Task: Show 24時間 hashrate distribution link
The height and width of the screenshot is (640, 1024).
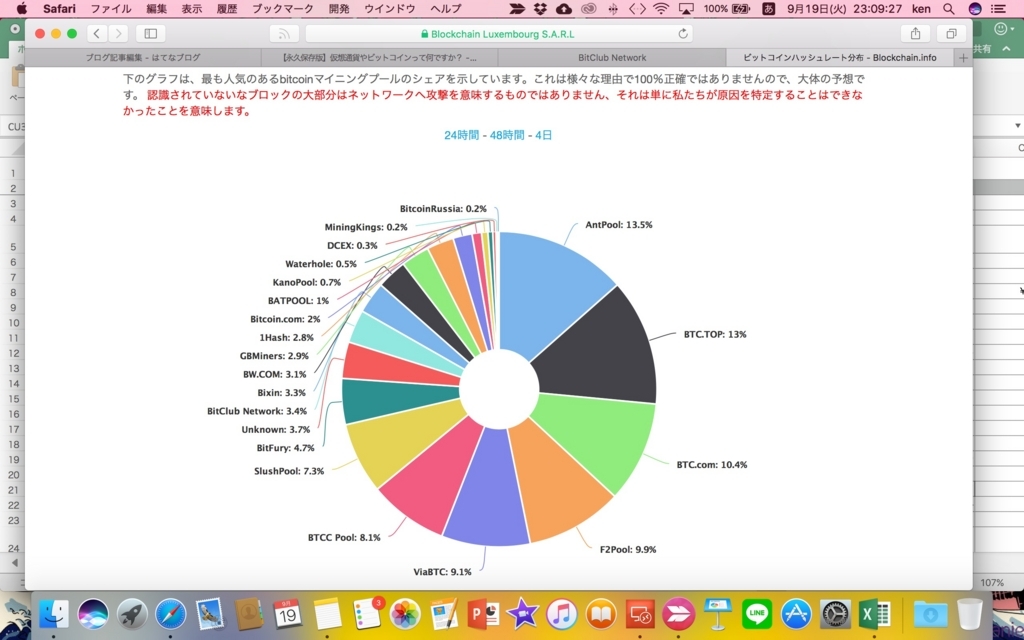Action: [x=462, y=135]
